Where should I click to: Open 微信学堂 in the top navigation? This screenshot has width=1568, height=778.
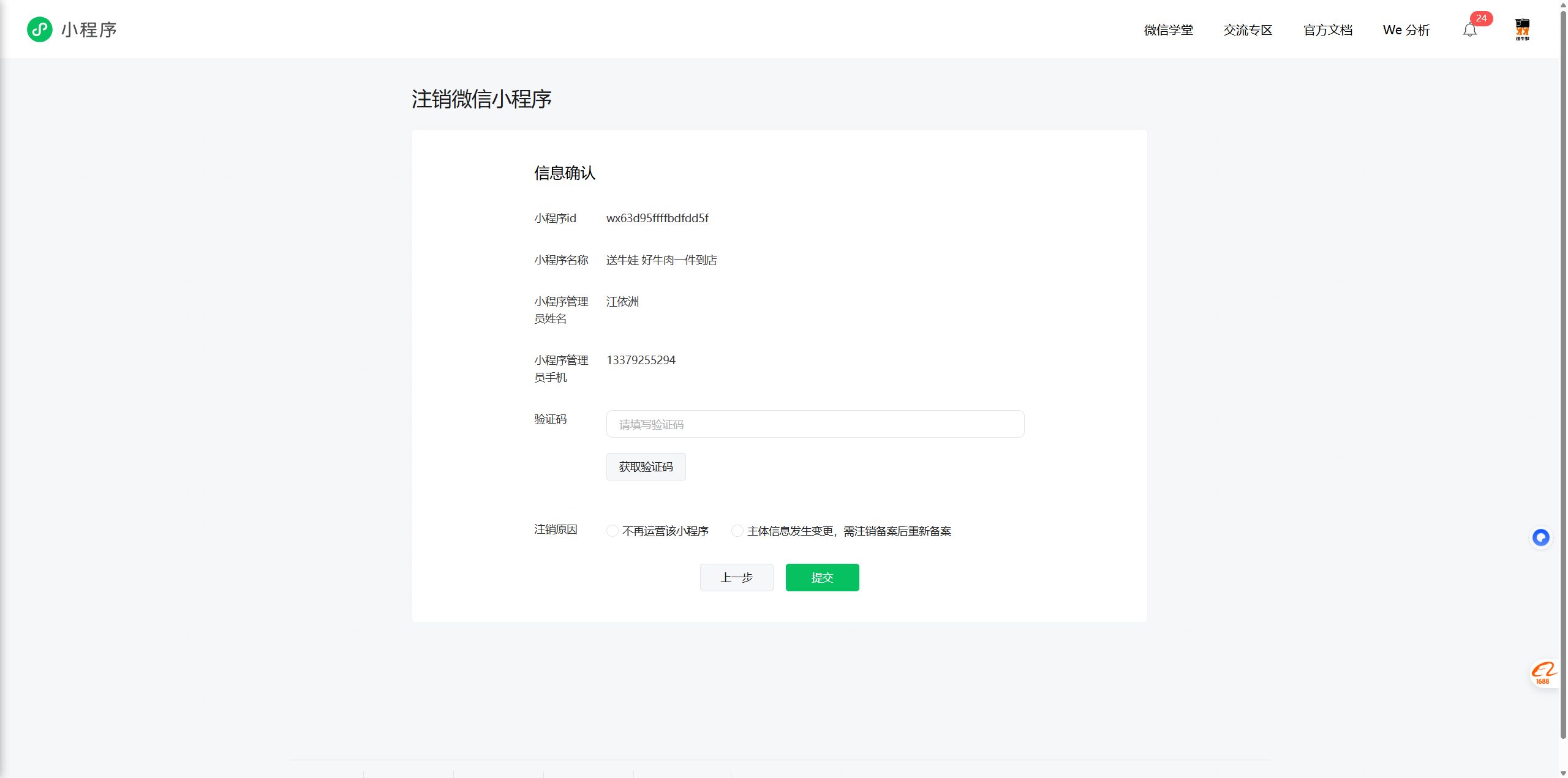tap(1168, 30)
